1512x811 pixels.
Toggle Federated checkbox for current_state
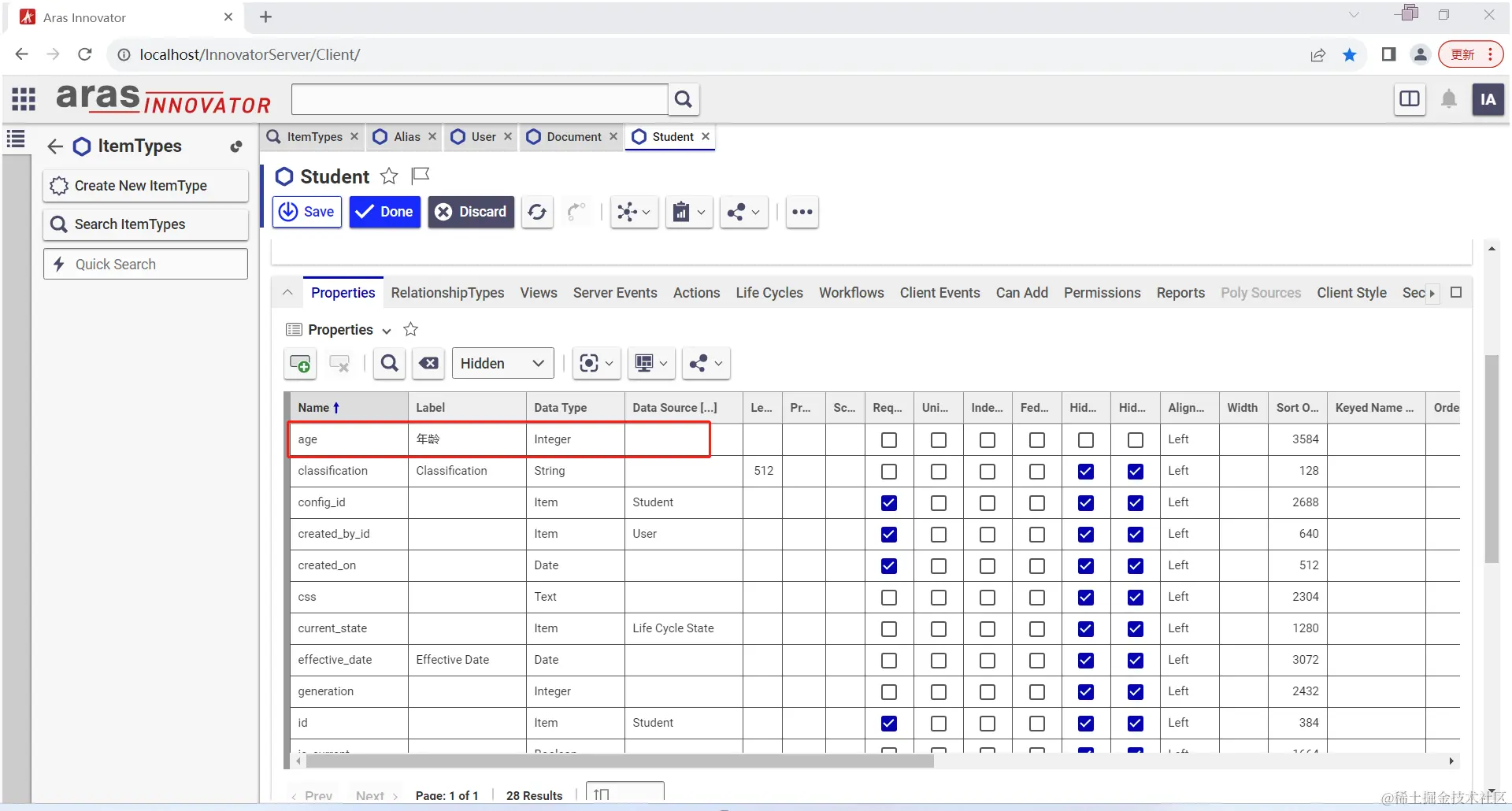1037,629
